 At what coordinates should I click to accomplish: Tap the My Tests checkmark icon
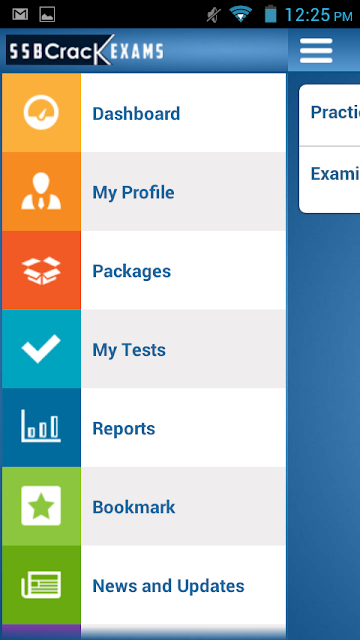point(41,349)
